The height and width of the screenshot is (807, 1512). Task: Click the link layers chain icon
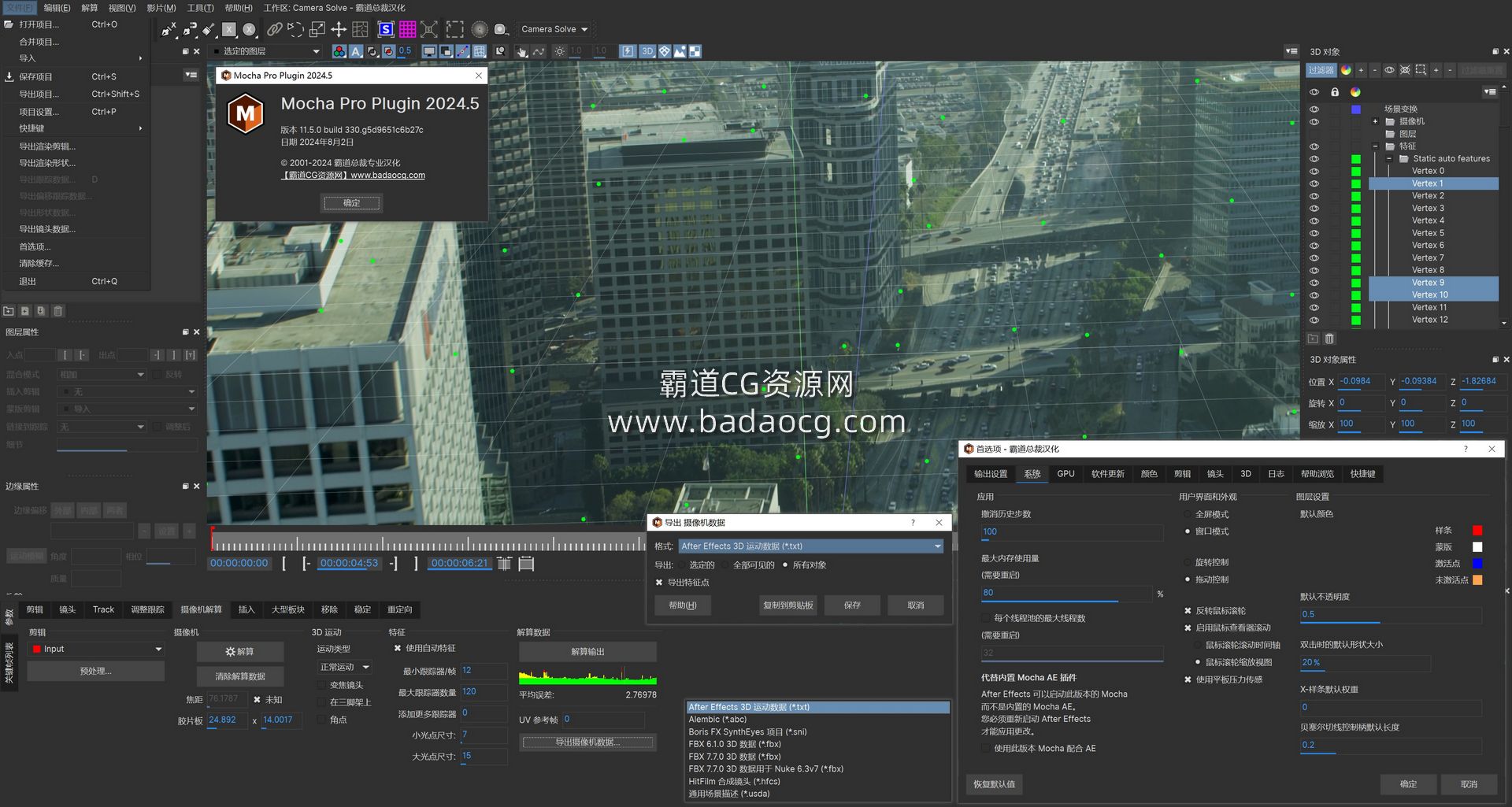click(x=274, y=30)
